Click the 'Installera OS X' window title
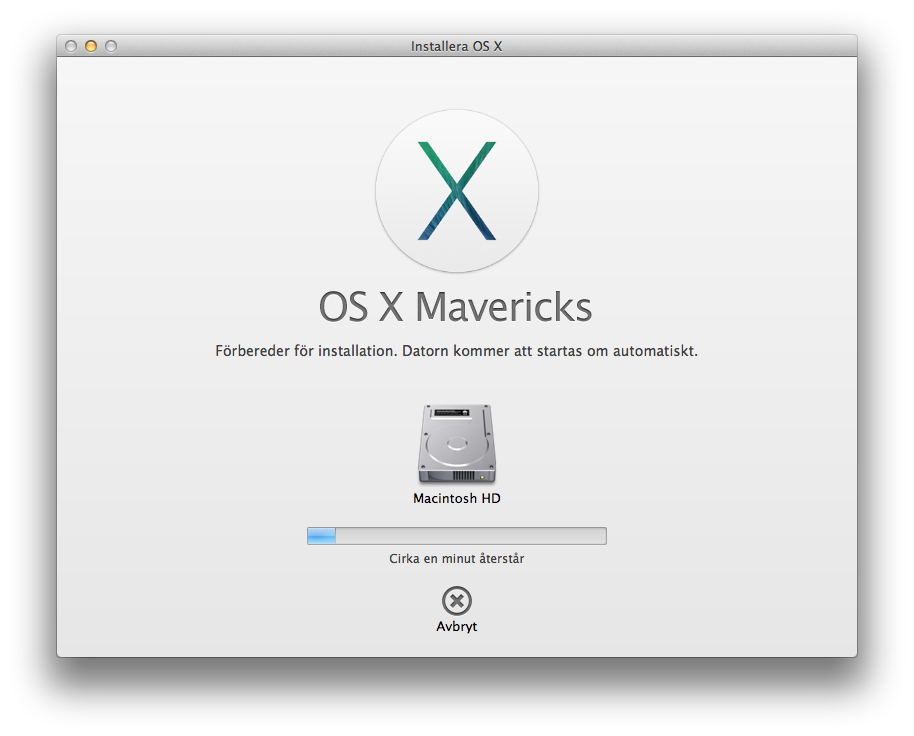The width and height of the screenshot is (914, 736). click(456, 46)
